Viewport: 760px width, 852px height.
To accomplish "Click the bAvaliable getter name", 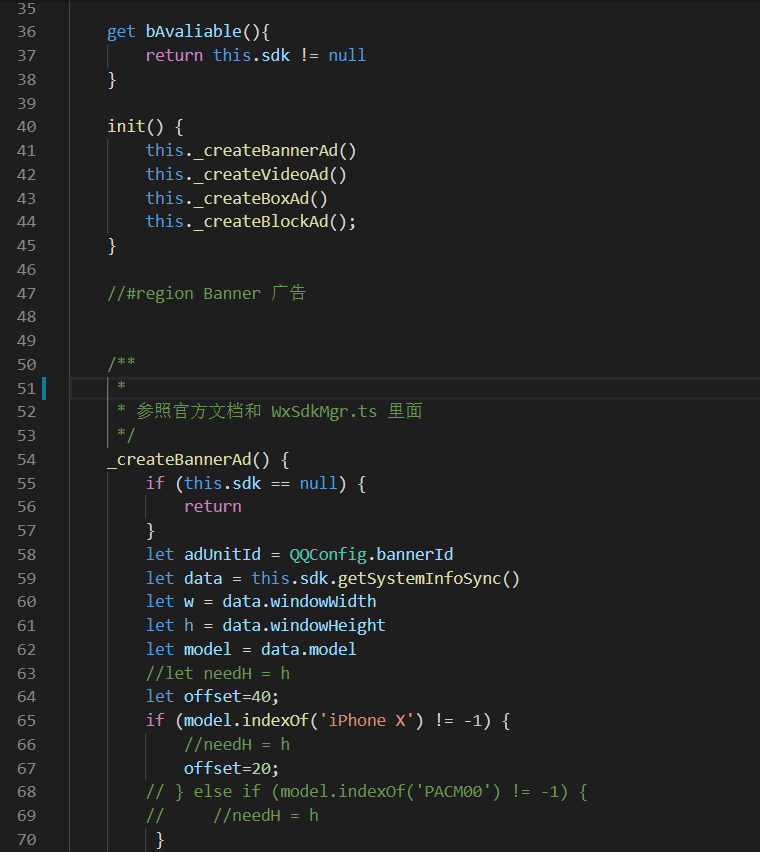I will click(x=193, y=32).
